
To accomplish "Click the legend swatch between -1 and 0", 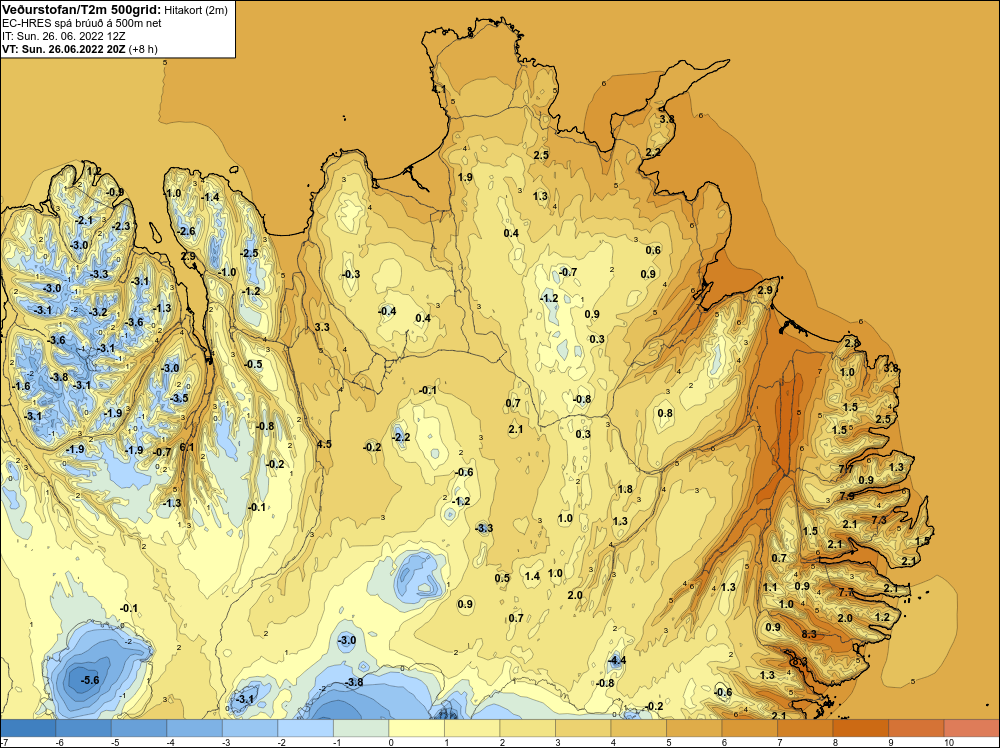I will [x=361, y=728].
